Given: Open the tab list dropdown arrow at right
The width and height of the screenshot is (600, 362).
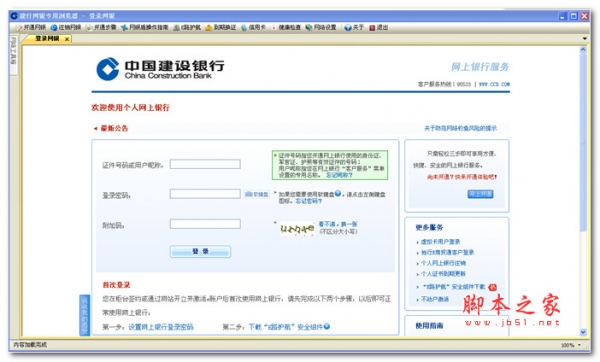Looking at the screenshot, I should tap(584, 39).
